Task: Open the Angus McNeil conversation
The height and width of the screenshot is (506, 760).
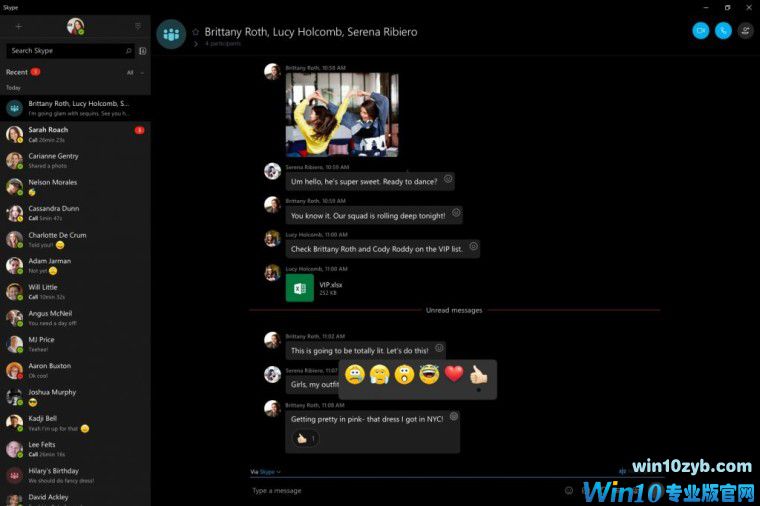Action: coord(75,318)
